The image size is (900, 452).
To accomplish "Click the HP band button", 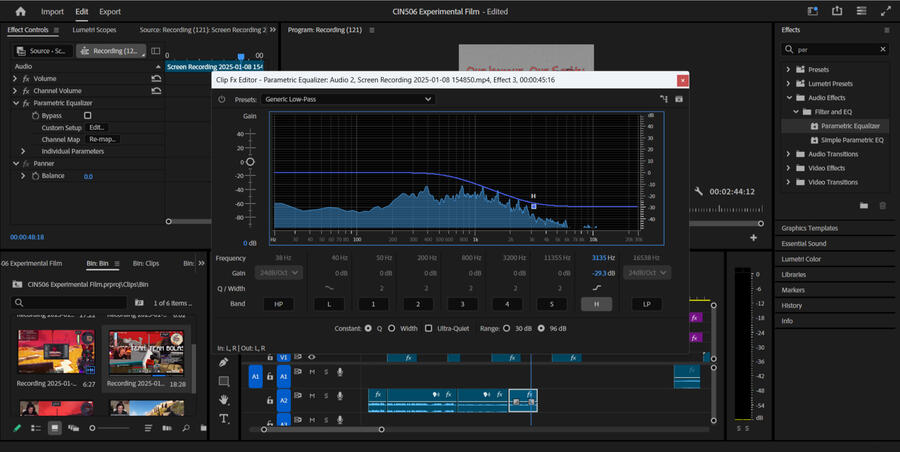I will pos(277,303).
